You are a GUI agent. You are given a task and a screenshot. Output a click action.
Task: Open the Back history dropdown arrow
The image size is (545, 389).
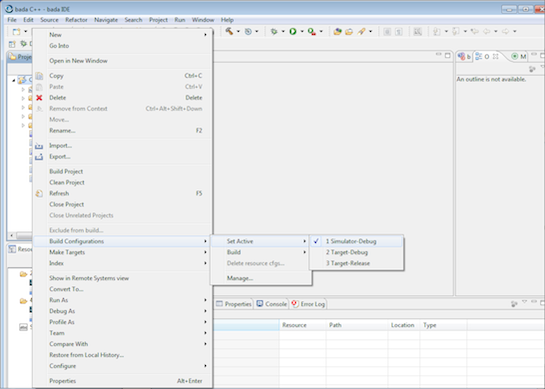click(x=496, y=32)
